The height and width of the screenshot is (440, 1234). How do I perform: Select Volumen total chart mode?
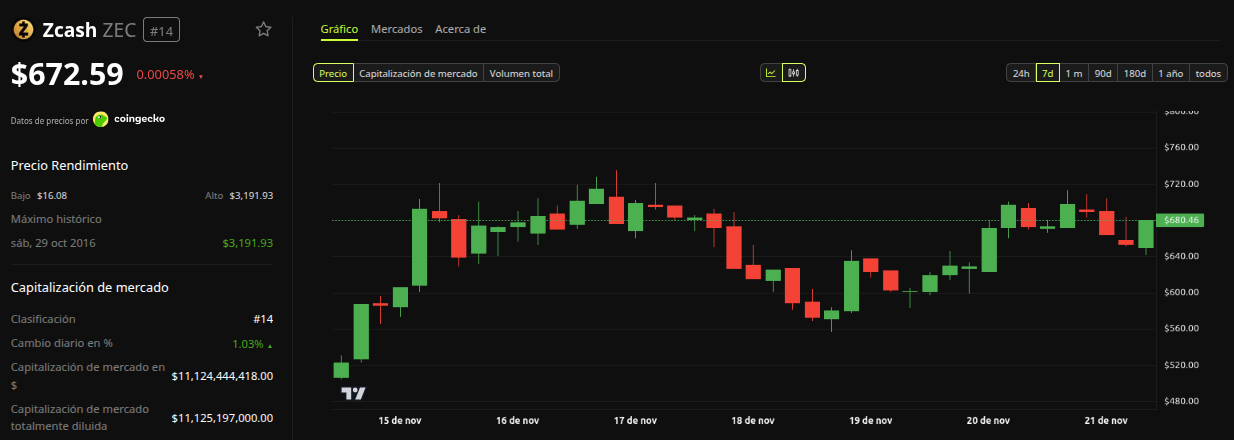522,73
